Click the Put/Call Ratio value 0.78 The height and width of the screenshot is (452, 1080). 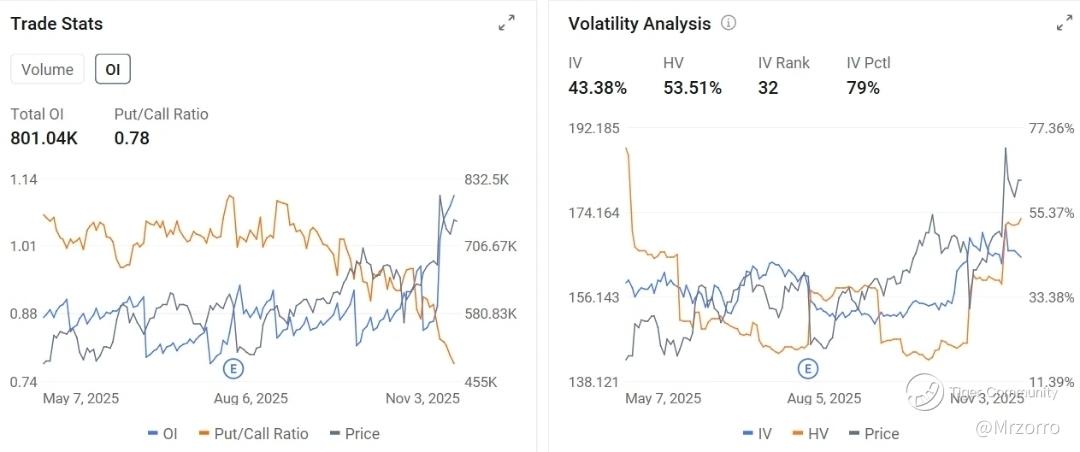[131, 138]
